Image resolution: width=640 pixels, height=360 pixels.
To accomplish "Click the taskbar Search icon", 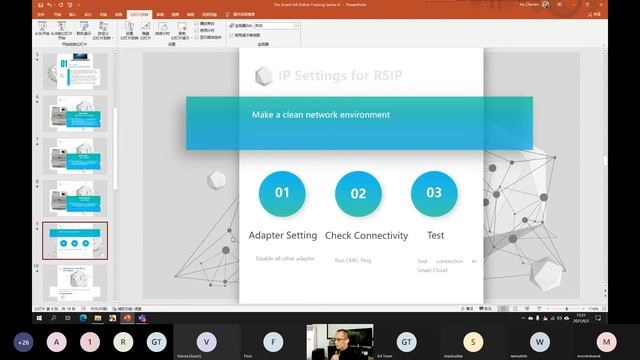I will 53,318.
